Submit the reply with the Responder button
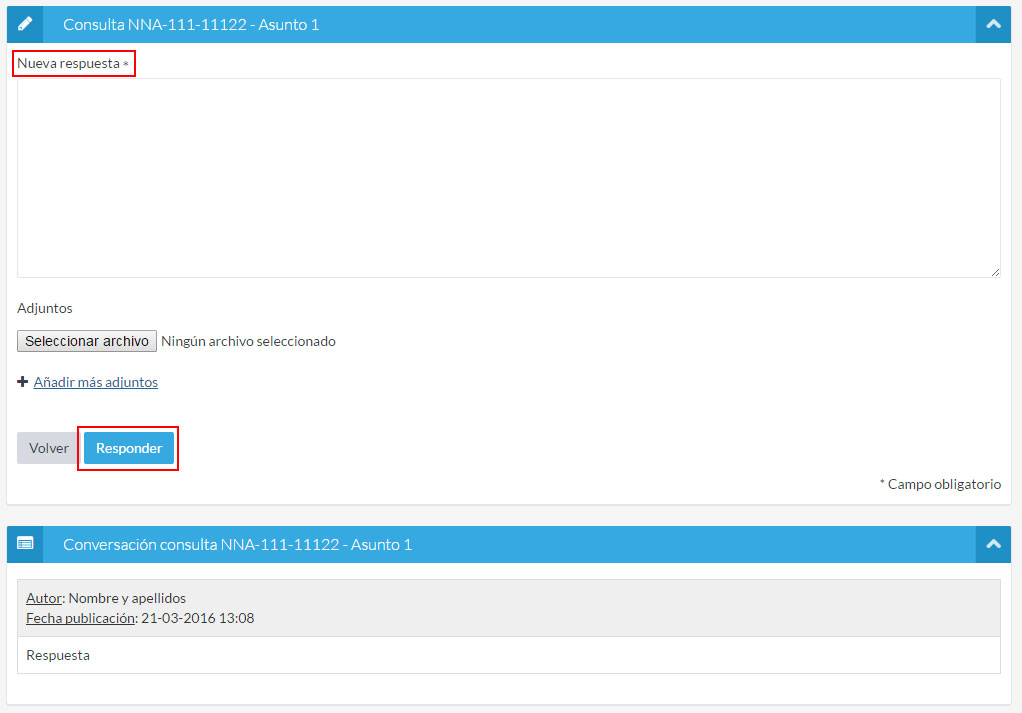 [x=129, y=448]
